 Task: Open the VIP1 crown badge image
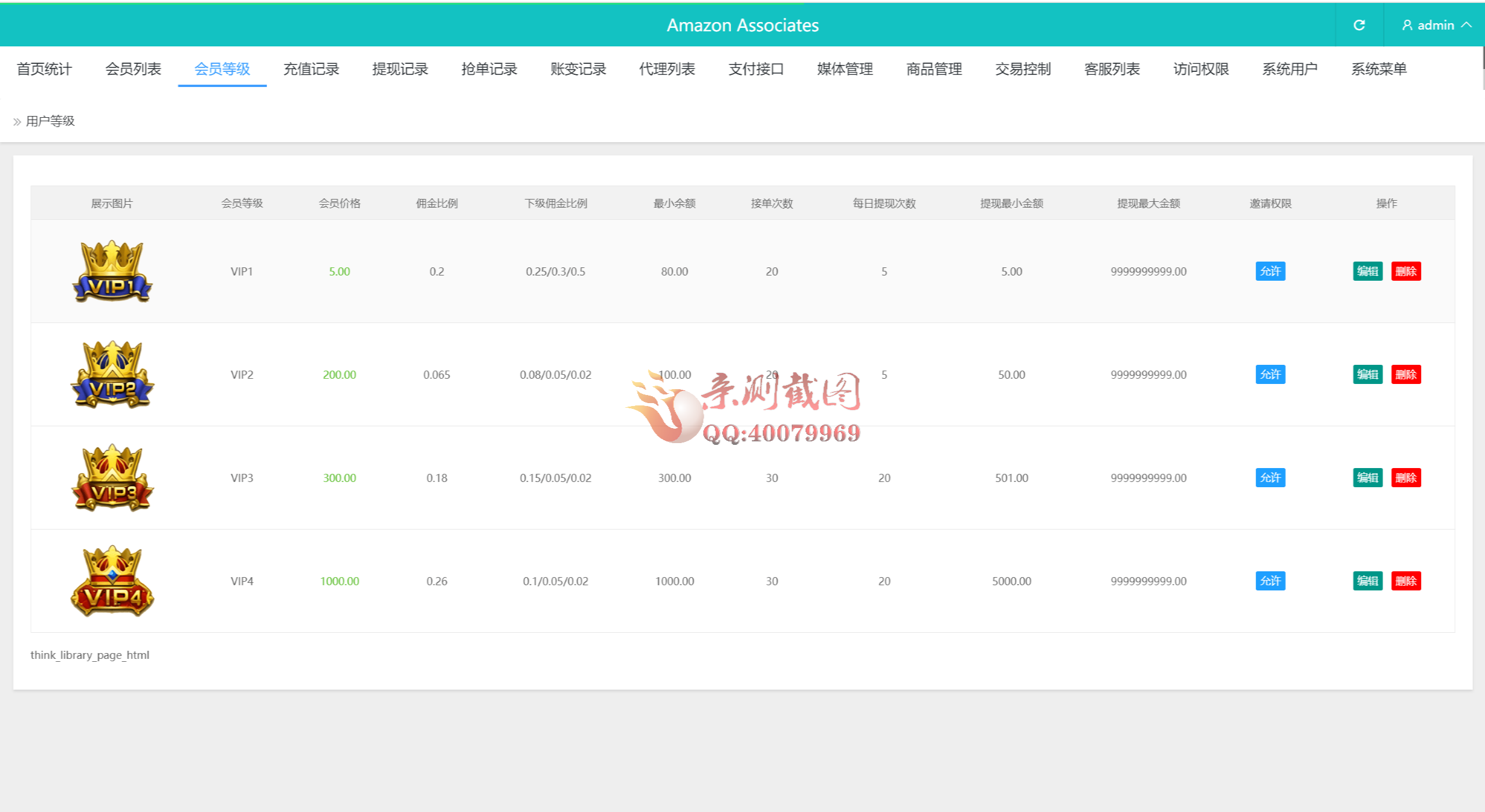[111, 271]
